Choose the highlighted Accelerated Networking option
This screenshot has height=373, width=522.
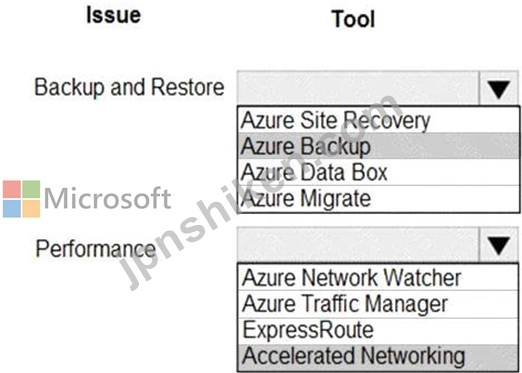(379, 356)
